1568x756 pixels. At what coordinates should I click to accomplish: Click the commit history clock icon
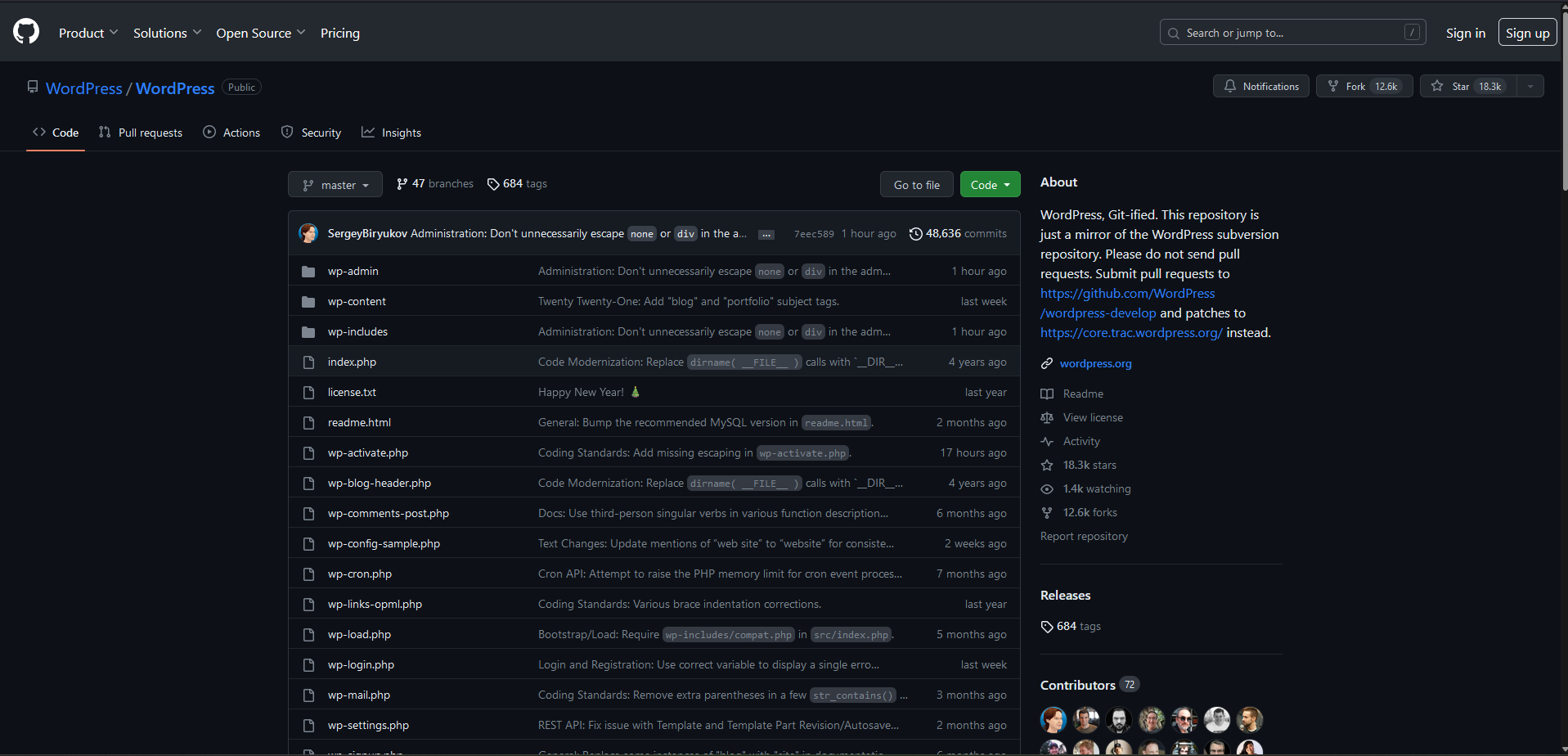[x=916, y=234]
